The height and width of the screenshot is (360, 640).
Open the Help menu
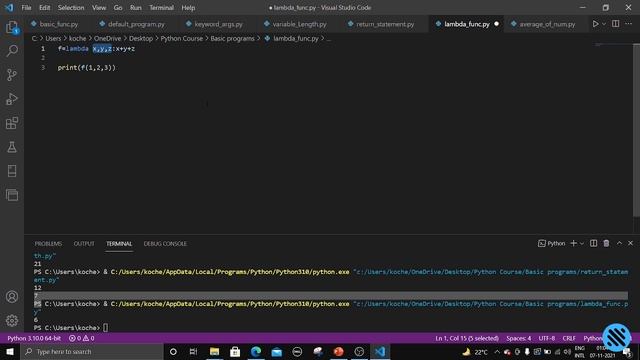(x=188, y=8)
